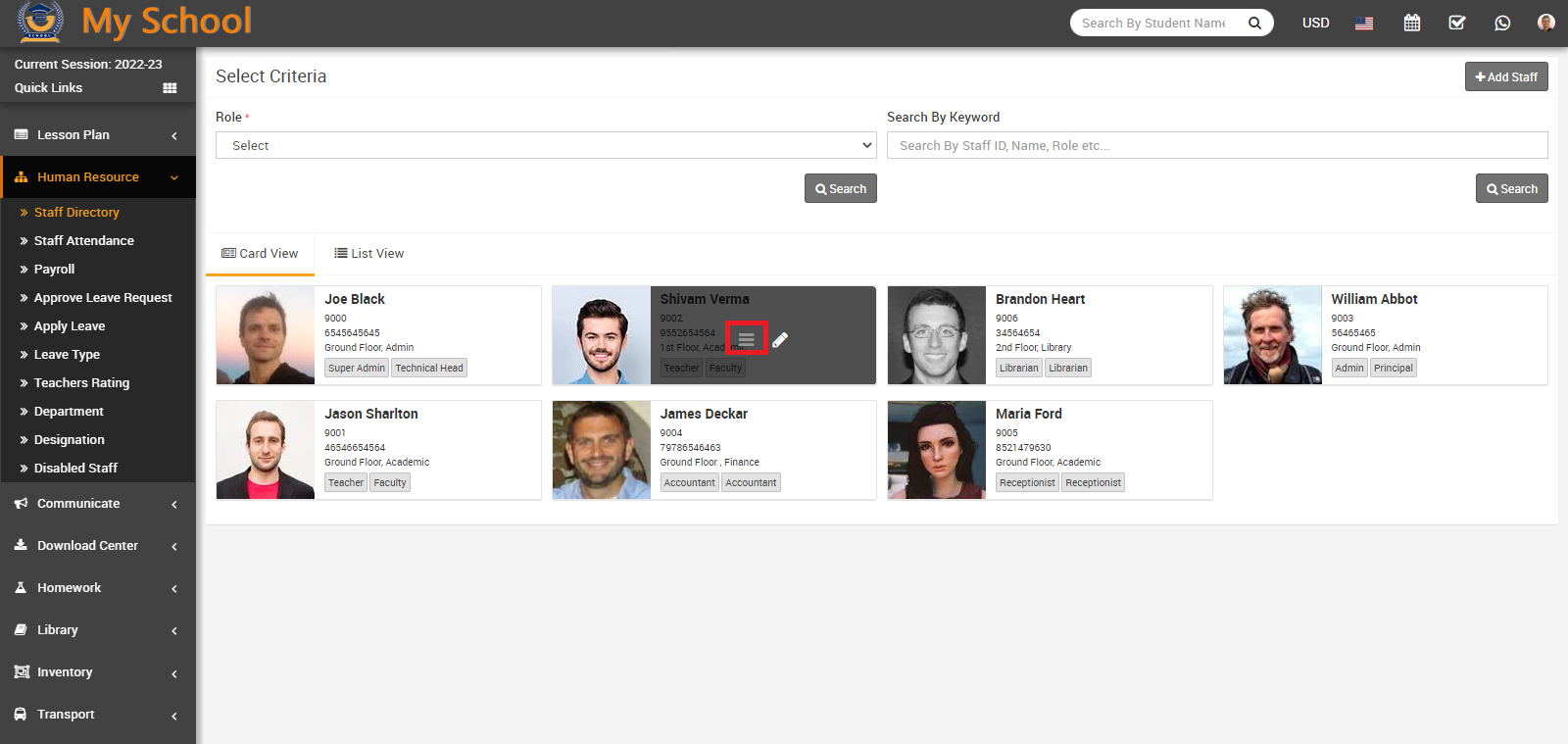Select the Card View tab
The height and width of the screenshot is (744, 1568).
click(x=260, y=253)
